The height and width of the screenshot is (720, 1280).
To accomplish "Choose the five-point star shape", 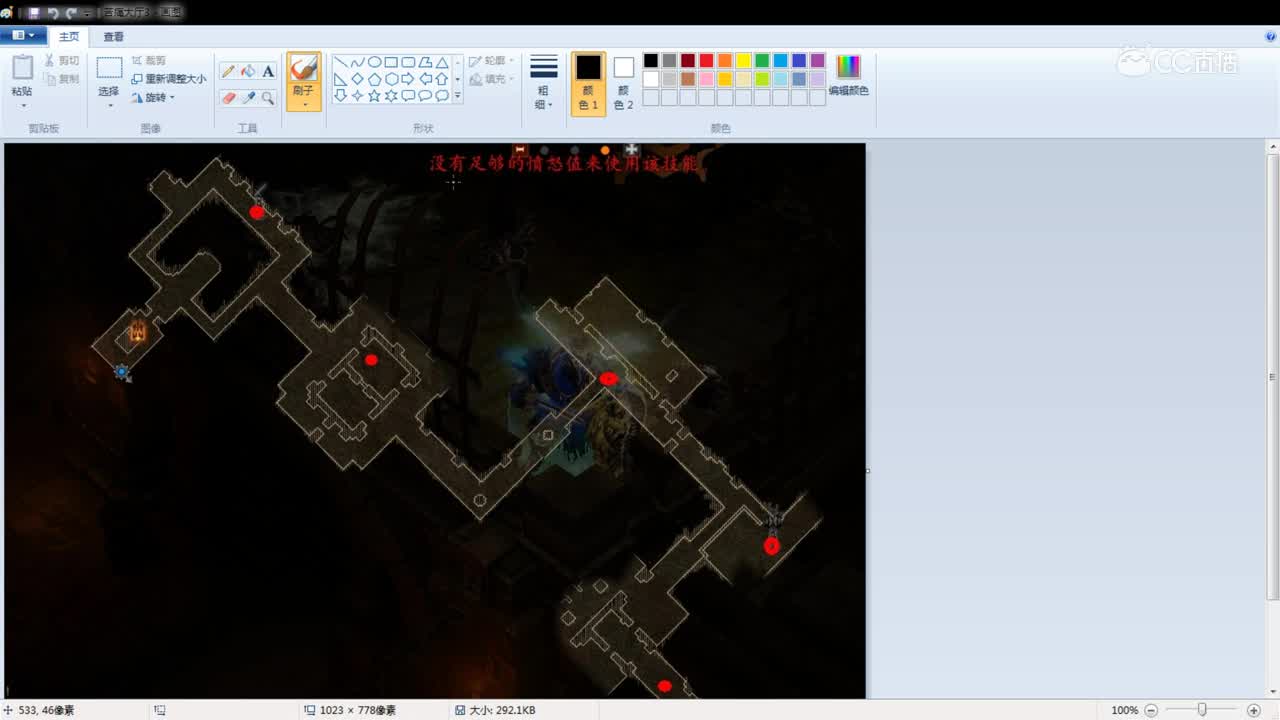I will pyautogui.click(x=375, y=96).
